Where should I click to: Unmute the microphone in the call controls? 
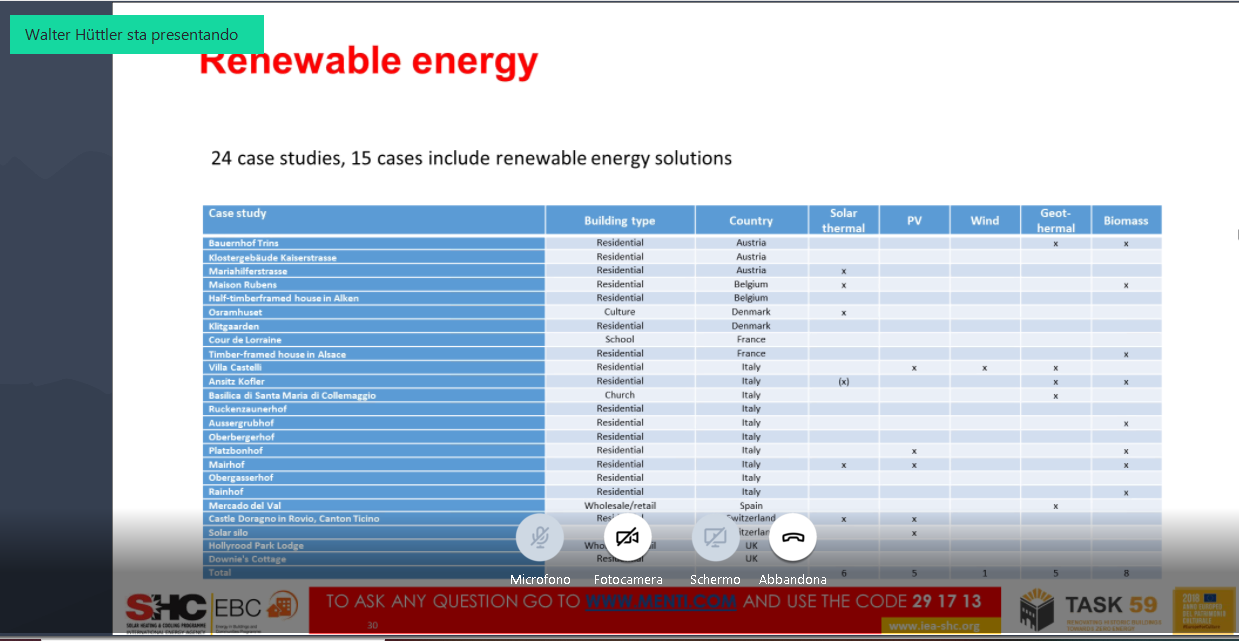click(540, 537)
